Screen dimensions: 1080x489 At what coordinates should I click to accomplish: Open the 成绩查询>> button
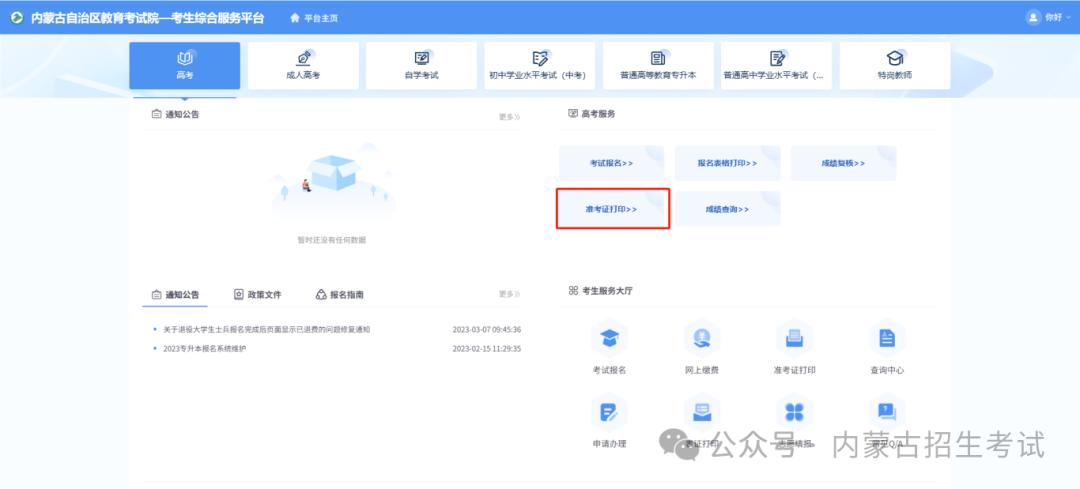pos(727,209)
